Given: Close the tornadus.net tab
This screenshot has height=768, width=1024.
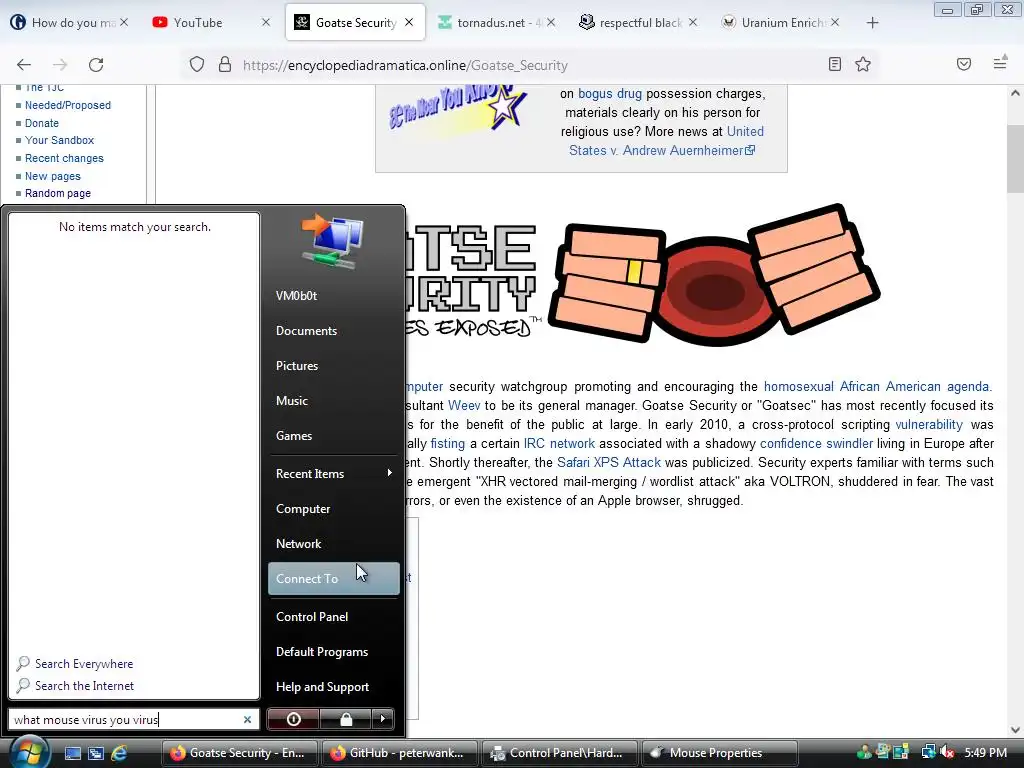Looking at the screenshot, I should point(551,22).
